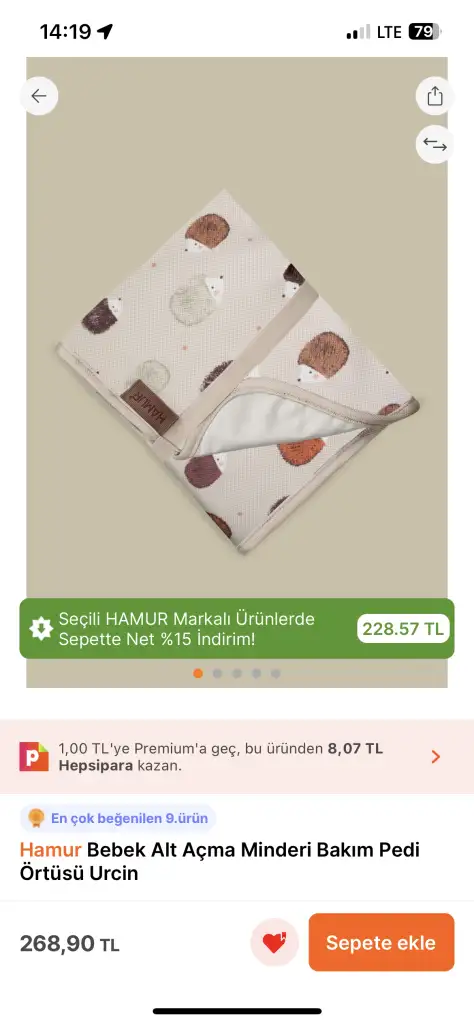Open the share icon
Image resolution: width=474 pixels, height=1024 pixels.
click(x=435, y=96)
